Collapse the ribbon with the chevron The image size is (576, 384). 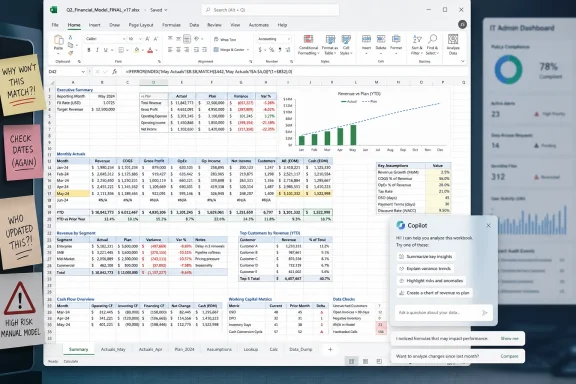click(x=462, y=61)
